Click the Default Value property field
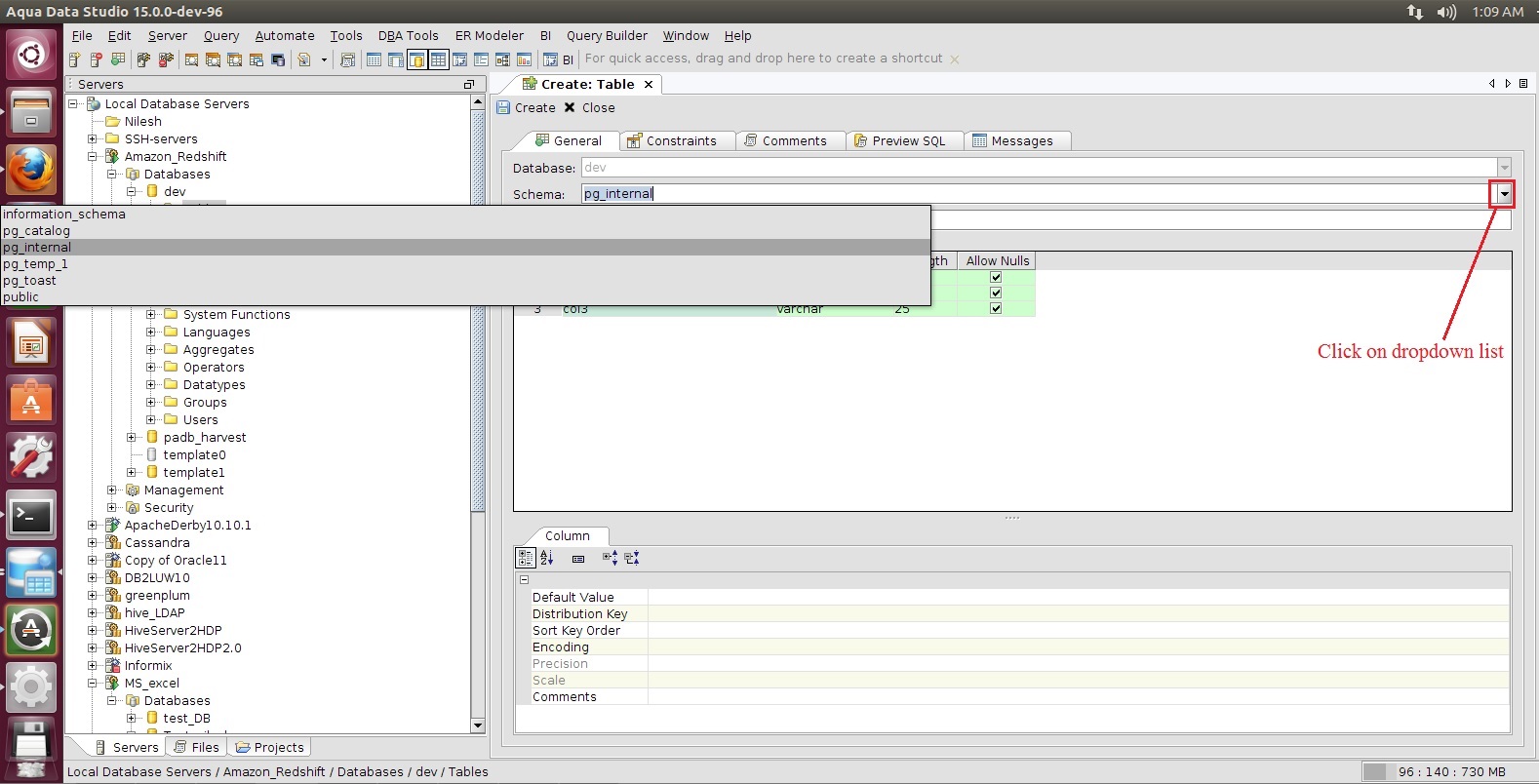 coord(1078,598)
